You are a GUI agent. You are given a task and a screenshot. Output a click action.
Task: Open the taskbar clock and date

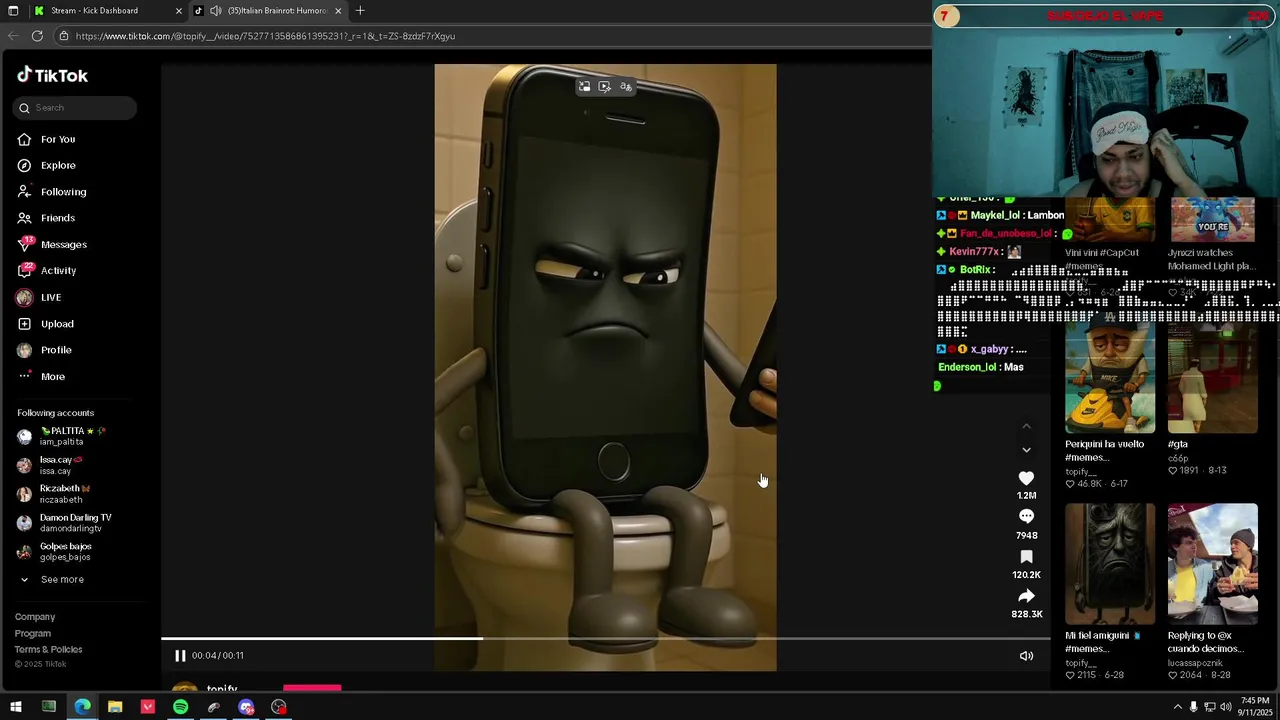[x=1255, y=707]
